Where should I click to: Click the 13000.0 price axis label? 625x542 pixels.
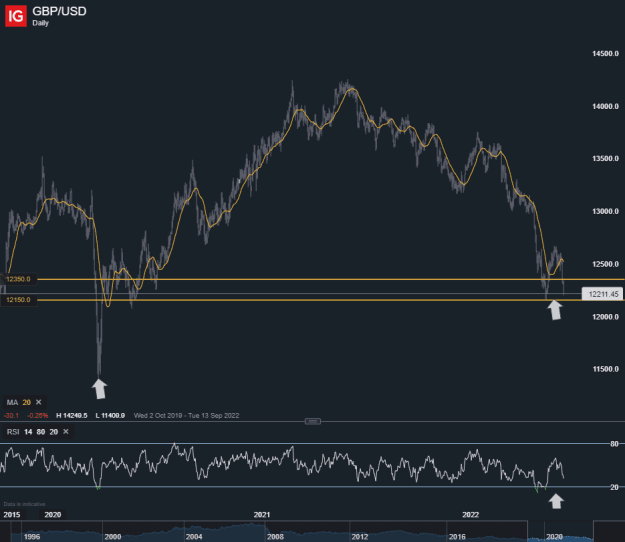coord(605,211)
